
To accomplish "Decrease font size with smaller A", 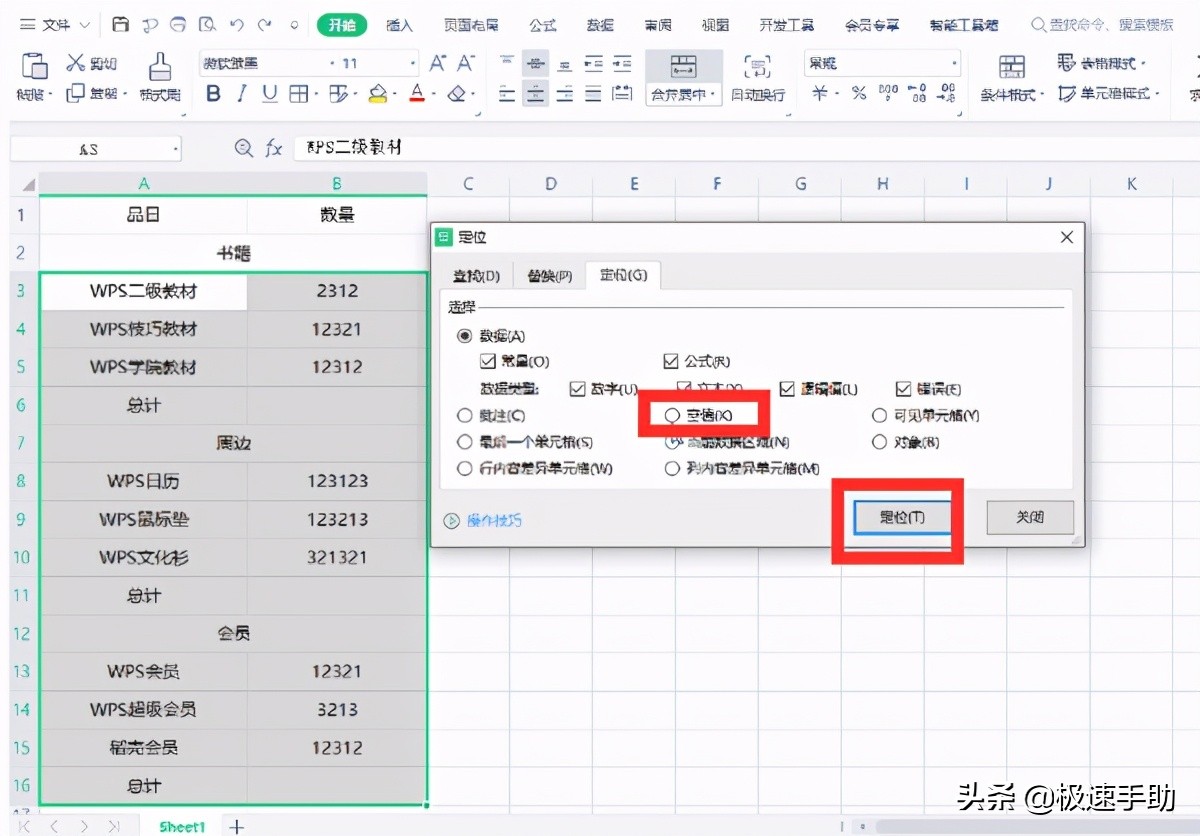I will [x=465, y=63].
